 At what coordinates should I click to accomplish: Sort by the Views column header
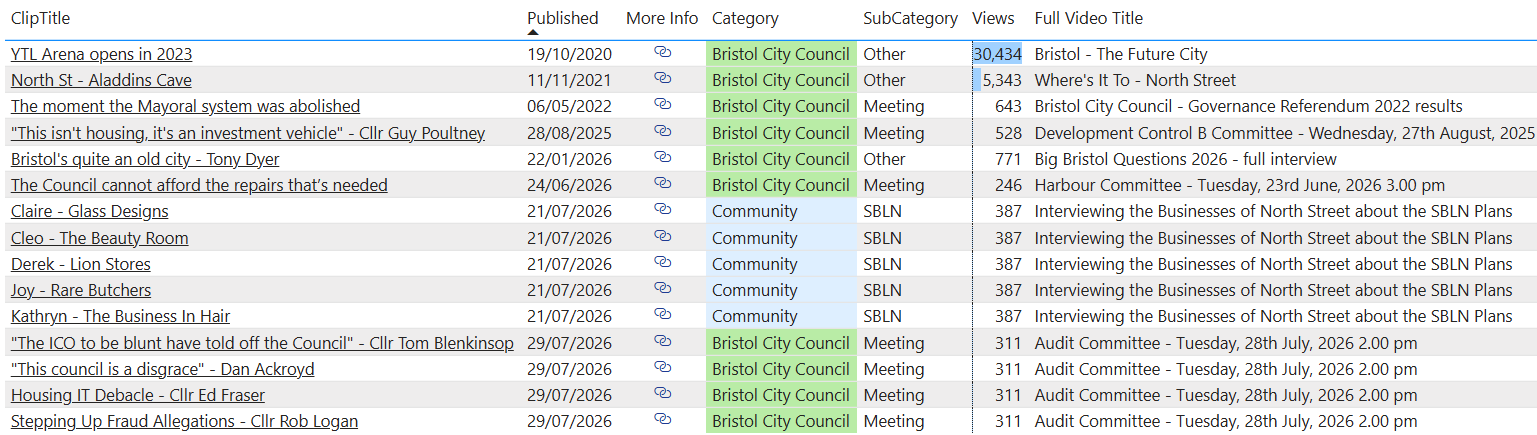[993, 18]
